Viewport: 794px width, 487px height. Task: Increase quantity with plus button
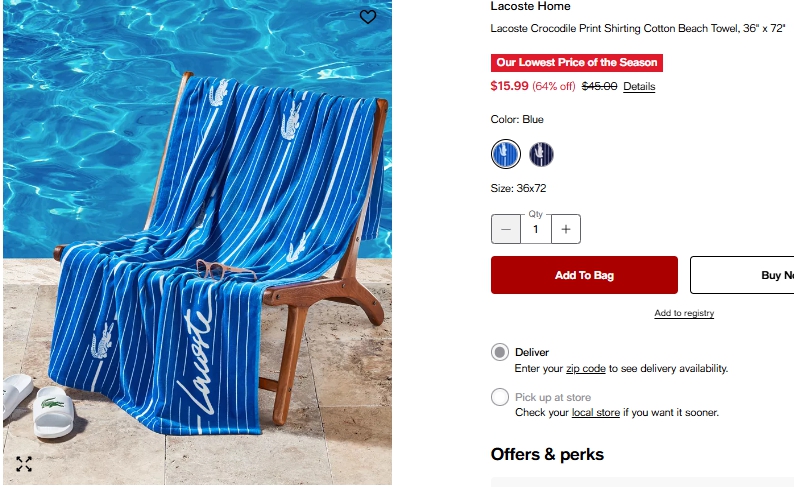(566, 229)
